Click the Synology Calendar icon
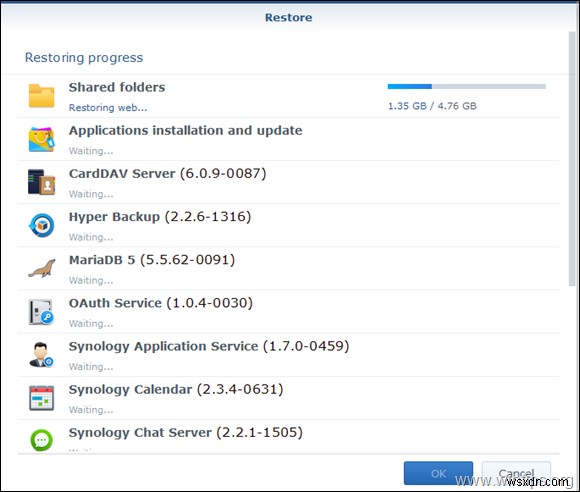The image size is (580, 492). click(41, 398)
